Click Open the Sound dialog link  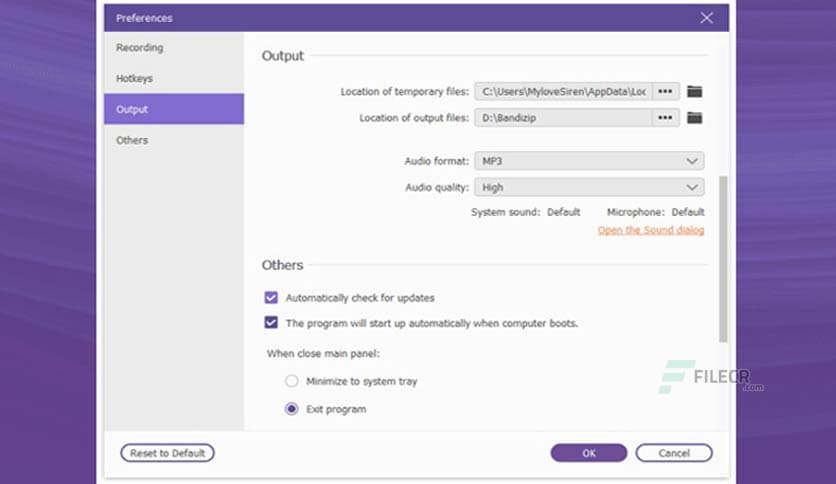[651, 230]
